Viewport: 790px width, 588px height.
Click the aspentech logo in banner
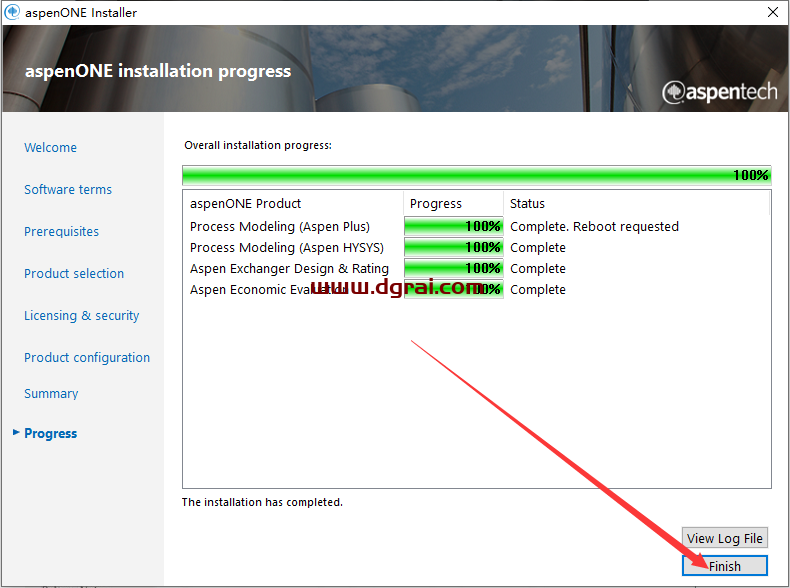point(719,92)
